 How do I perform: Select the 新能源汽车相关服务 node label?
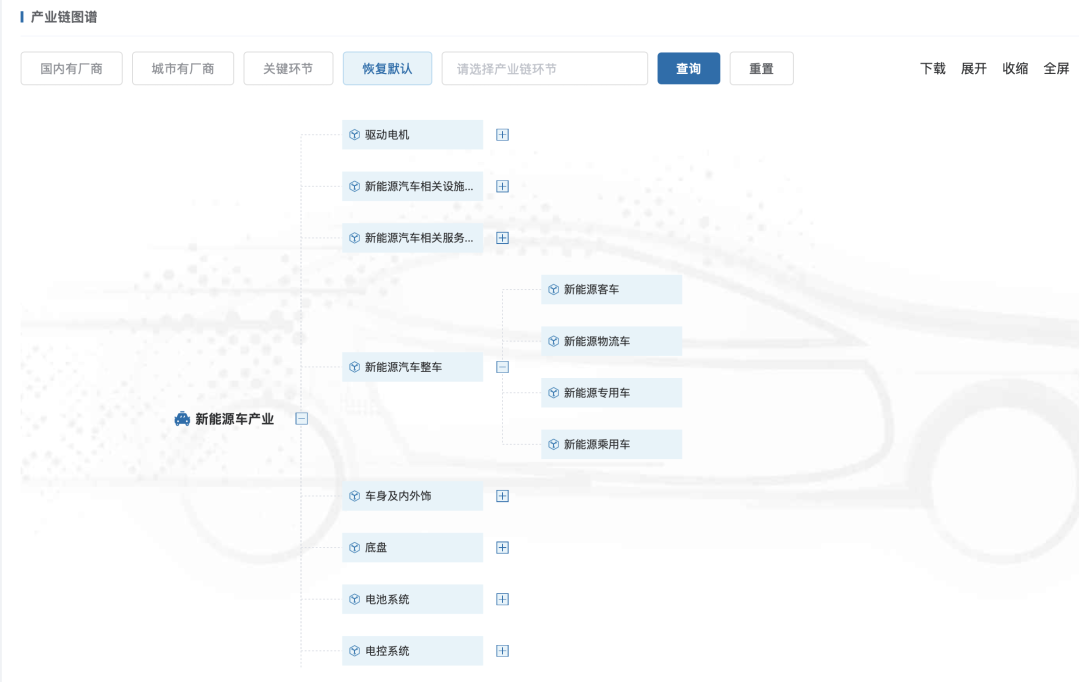pyautogui.click(x=419, y=238)
